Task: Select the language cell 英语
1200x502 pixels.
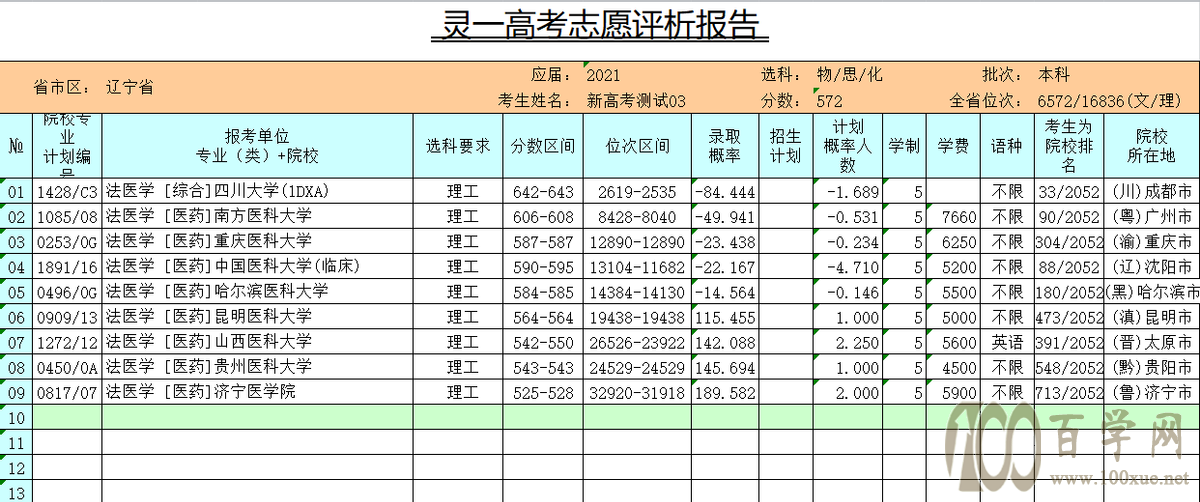Action: click(1007, 341)
